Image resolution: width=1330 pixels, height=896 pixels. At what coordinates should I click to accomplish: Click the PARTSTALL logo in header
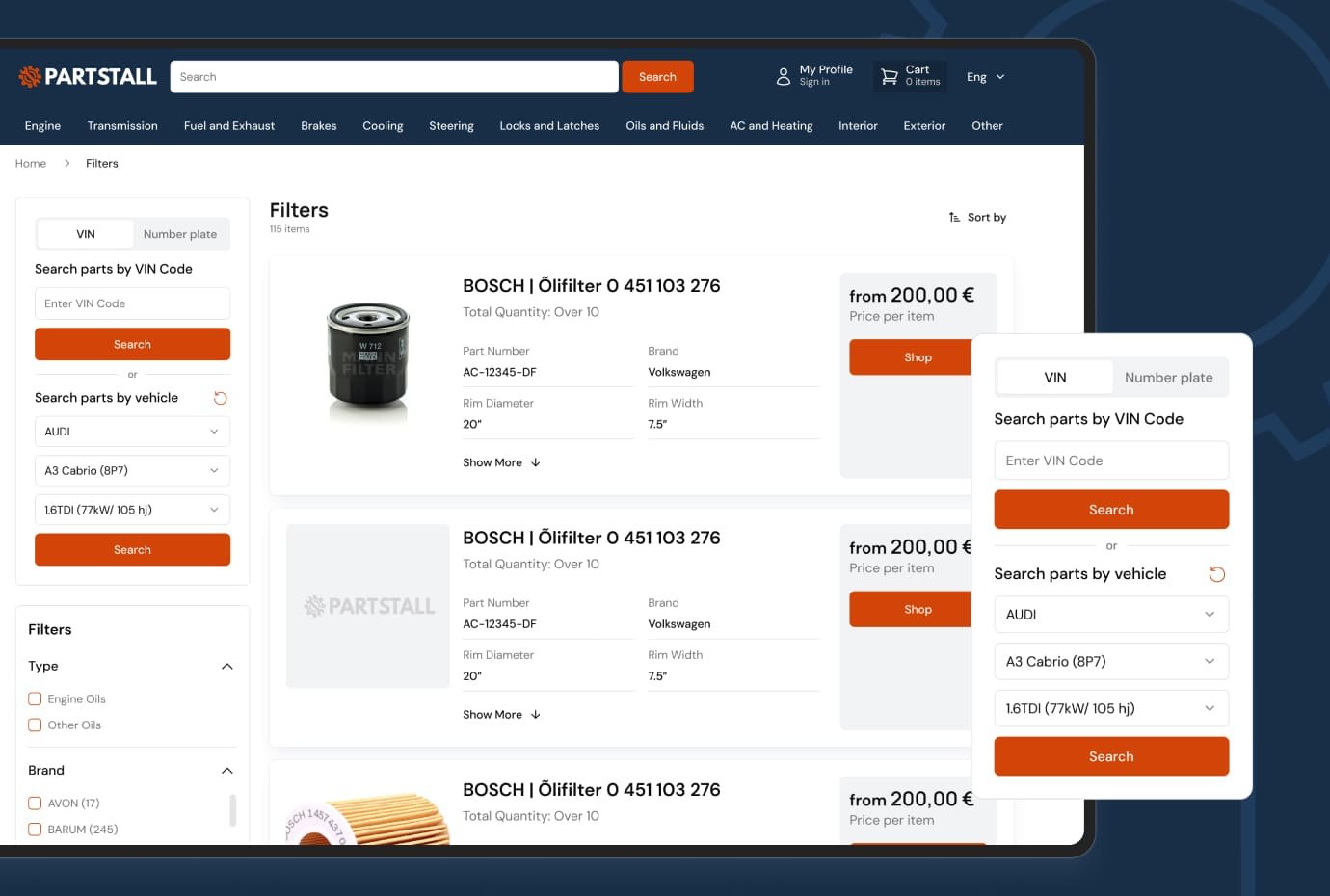(x=87, y=77)
